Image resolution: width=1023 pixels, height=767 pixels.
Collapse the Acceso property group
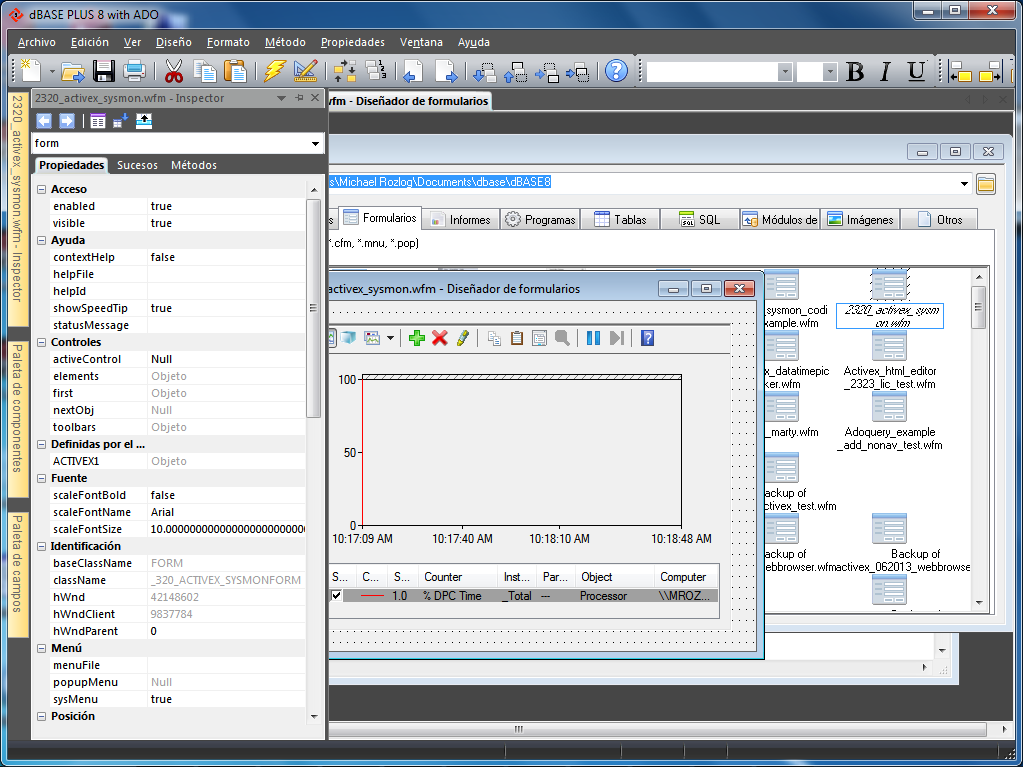(41, 189)
